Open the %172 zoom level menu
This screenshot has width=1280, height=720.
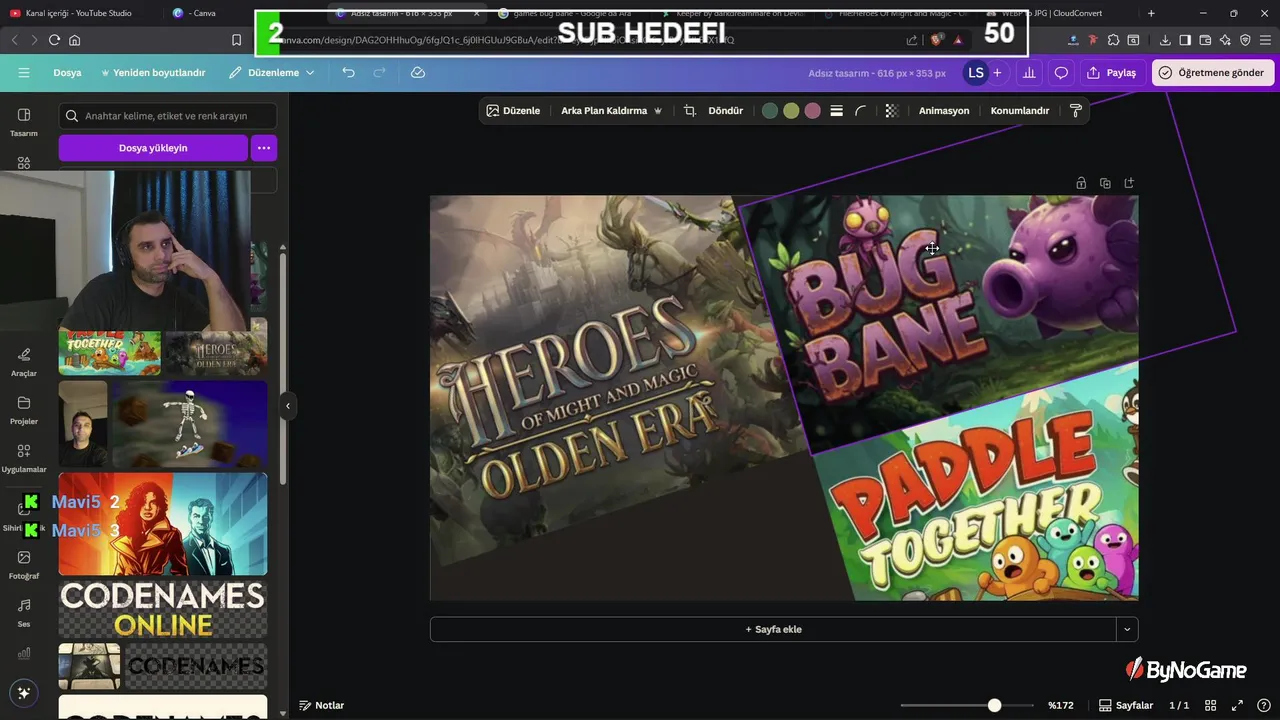point(1061,705)
